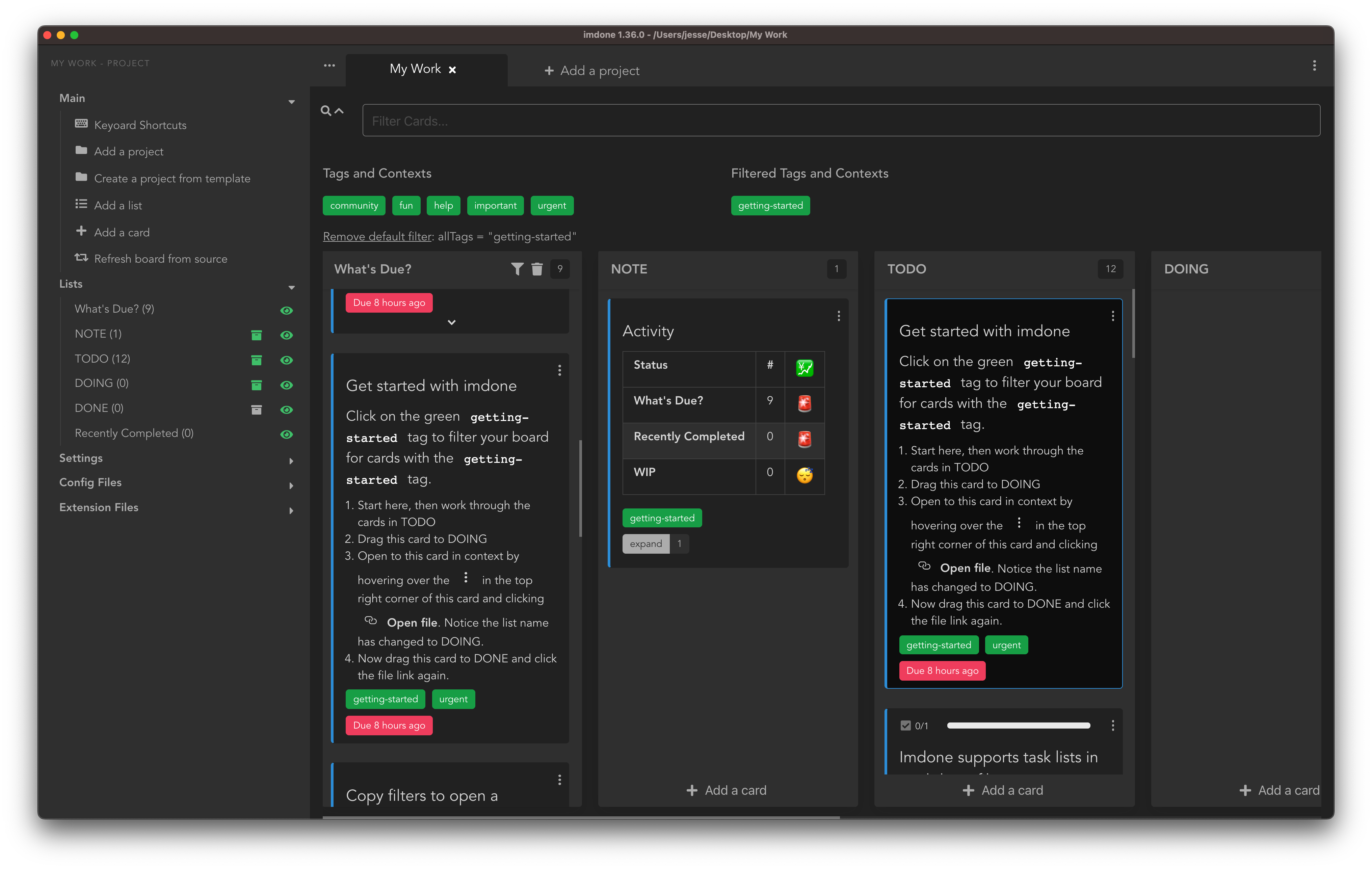The image size is (1372, 869).
Task: Filter by the urgent tag in Tags and Contexts
Action: tap(552, 206)
